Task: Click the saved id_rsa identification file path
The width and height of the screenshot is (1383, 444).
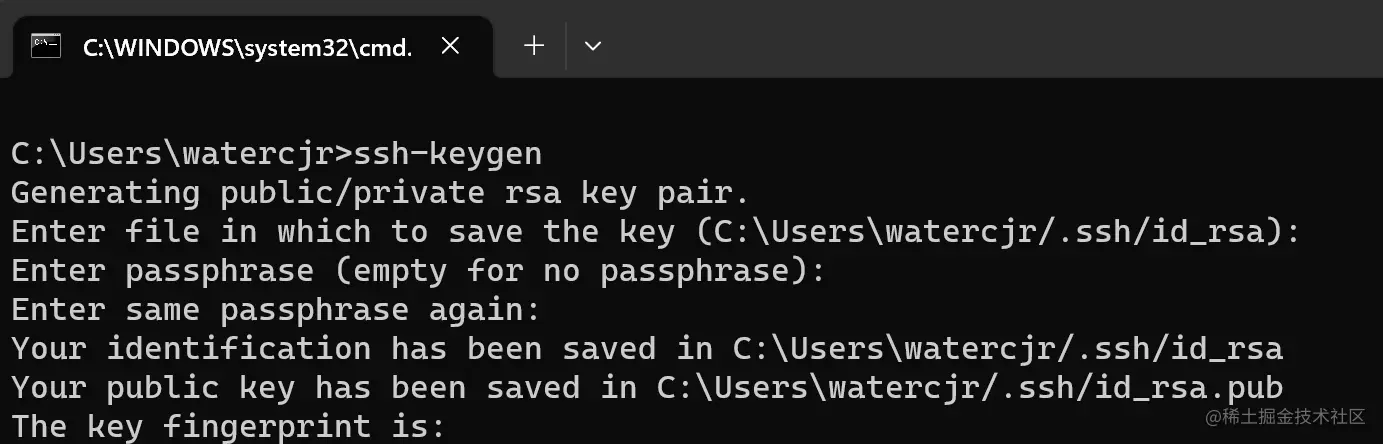Action: [x=1008, y=349]
